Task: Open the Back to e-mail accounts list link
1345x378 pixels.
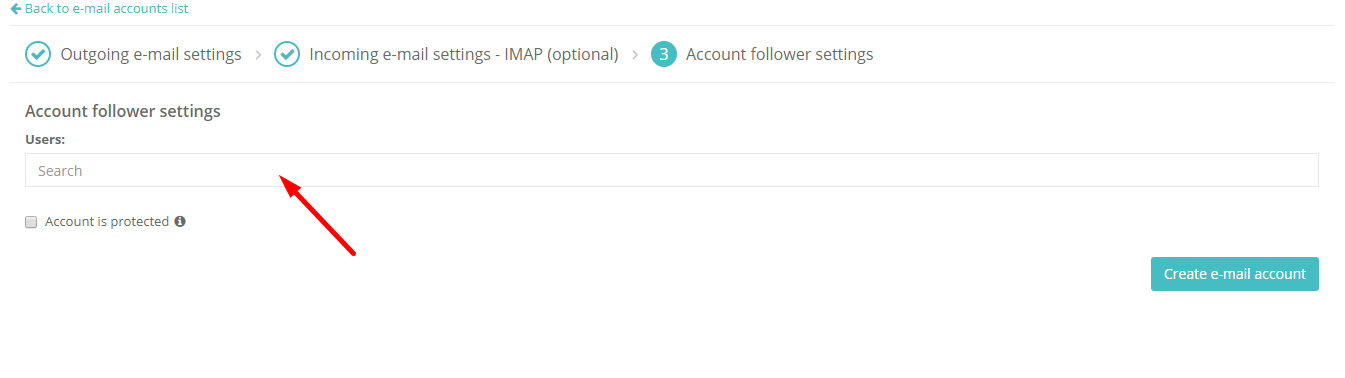Action: coord(106,8)
